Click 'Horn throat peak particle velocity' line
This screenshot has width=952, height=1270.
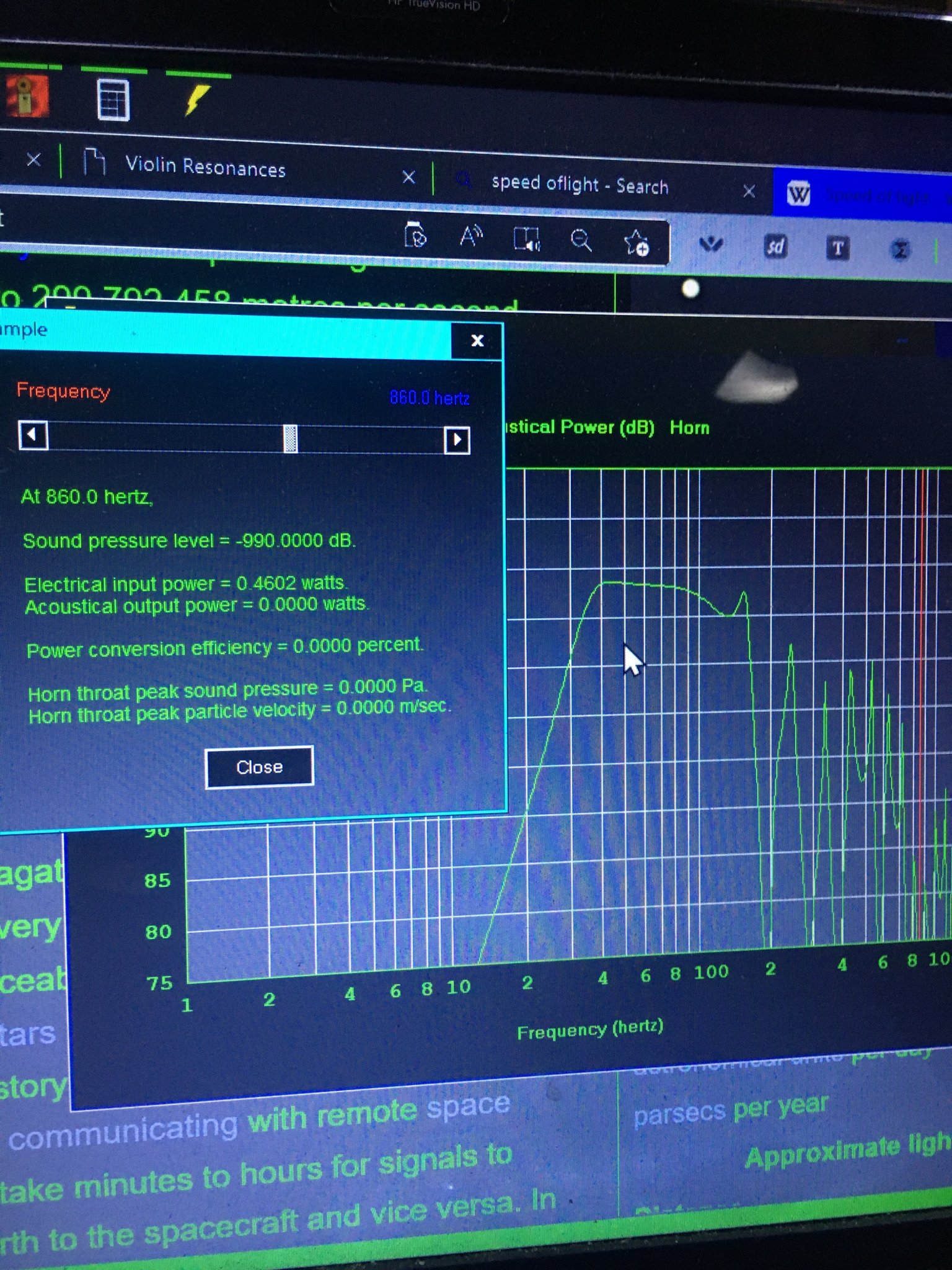[x=240, y=712]
